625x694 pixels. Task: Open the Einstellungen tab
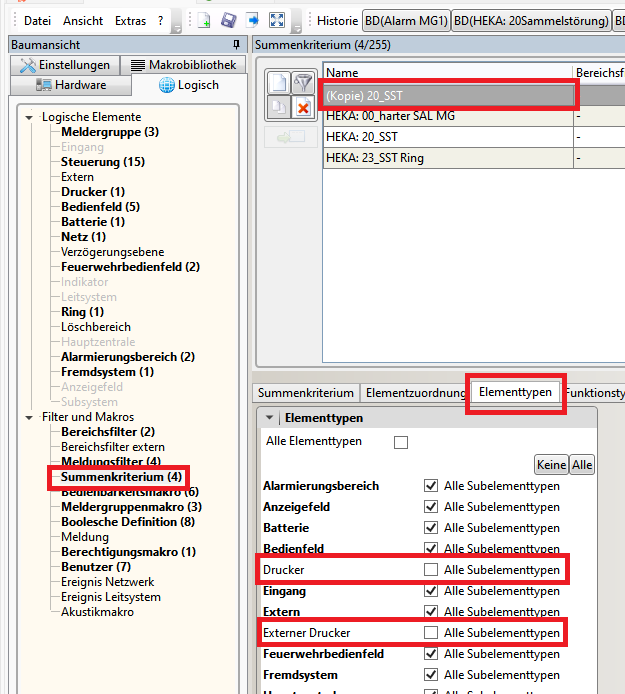pos(65,66)
